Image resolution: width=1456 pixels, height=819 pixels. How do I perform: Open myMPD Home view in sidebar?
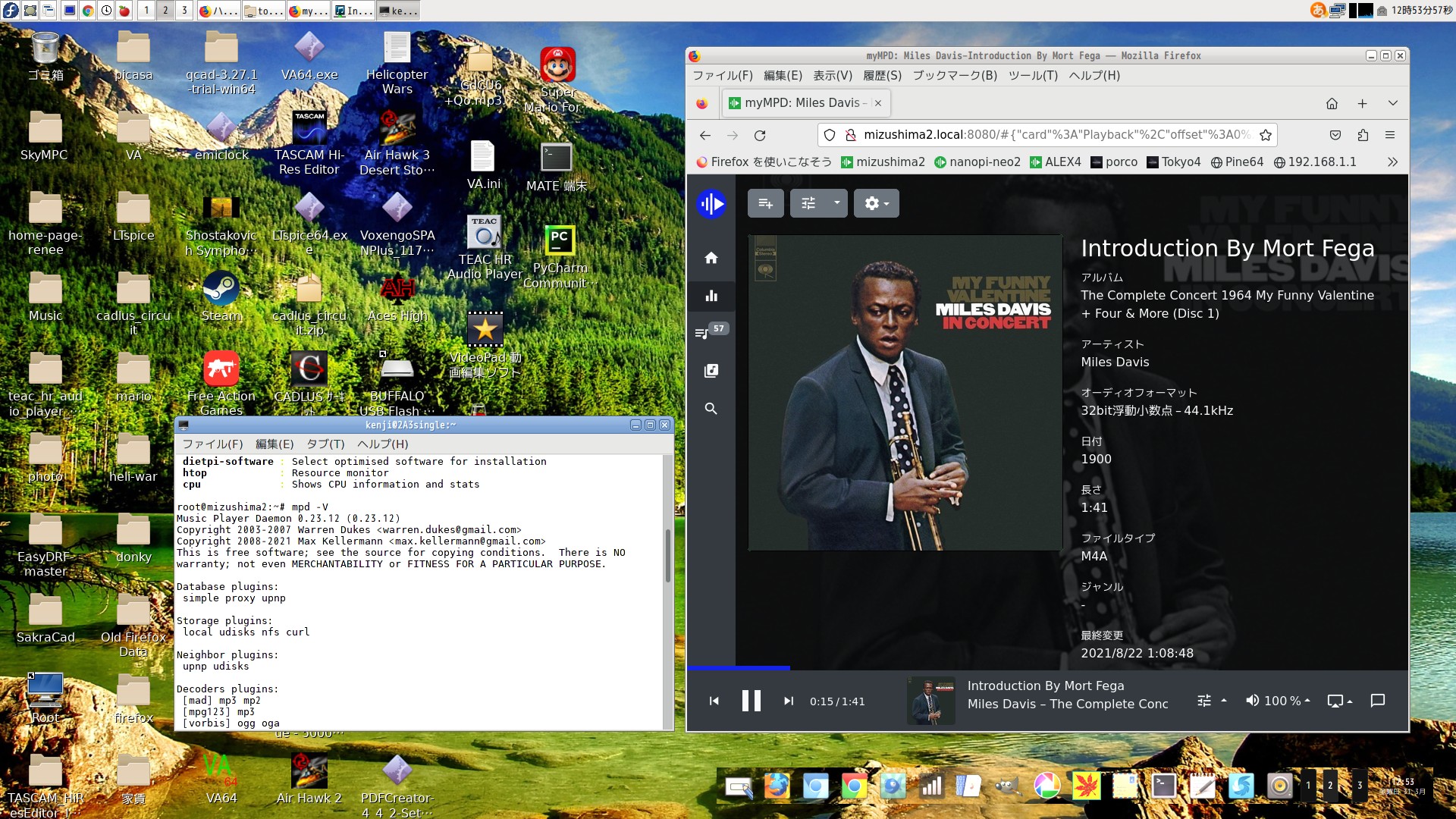[711, 258]
